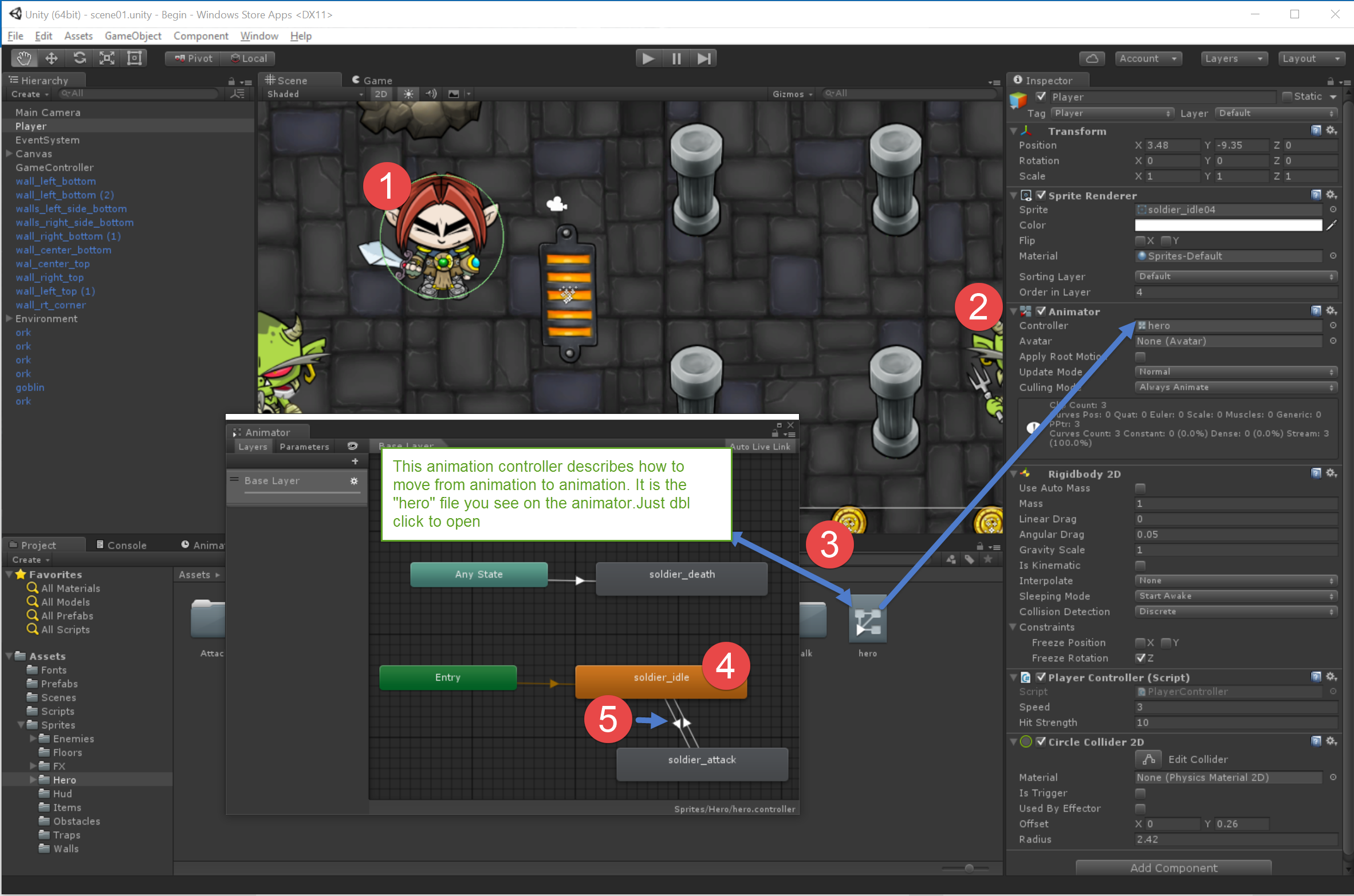The height and width of the screenshot is (896, 1354).
Task: Switch to the Console tab
Action: click(121, 545)
